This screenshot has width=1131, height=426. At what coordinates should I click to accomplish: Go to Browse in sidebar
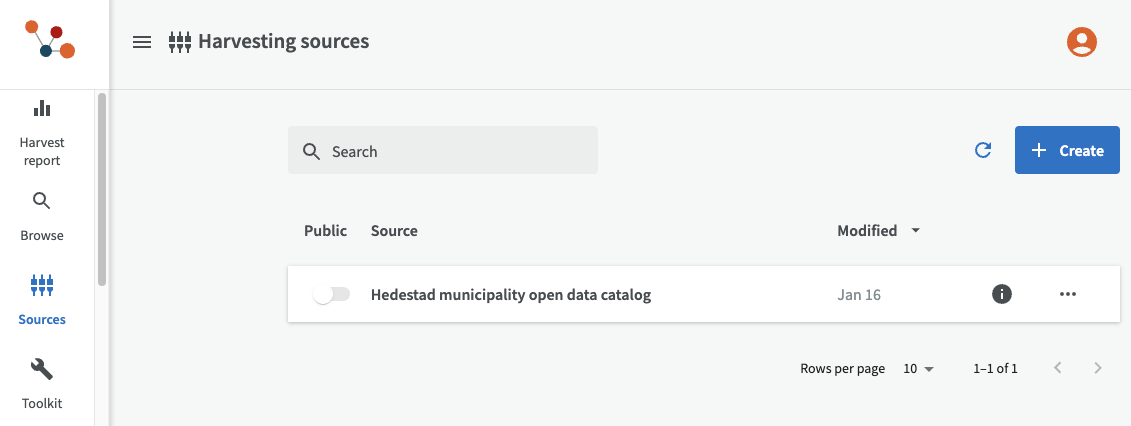[x=41, y=216]
